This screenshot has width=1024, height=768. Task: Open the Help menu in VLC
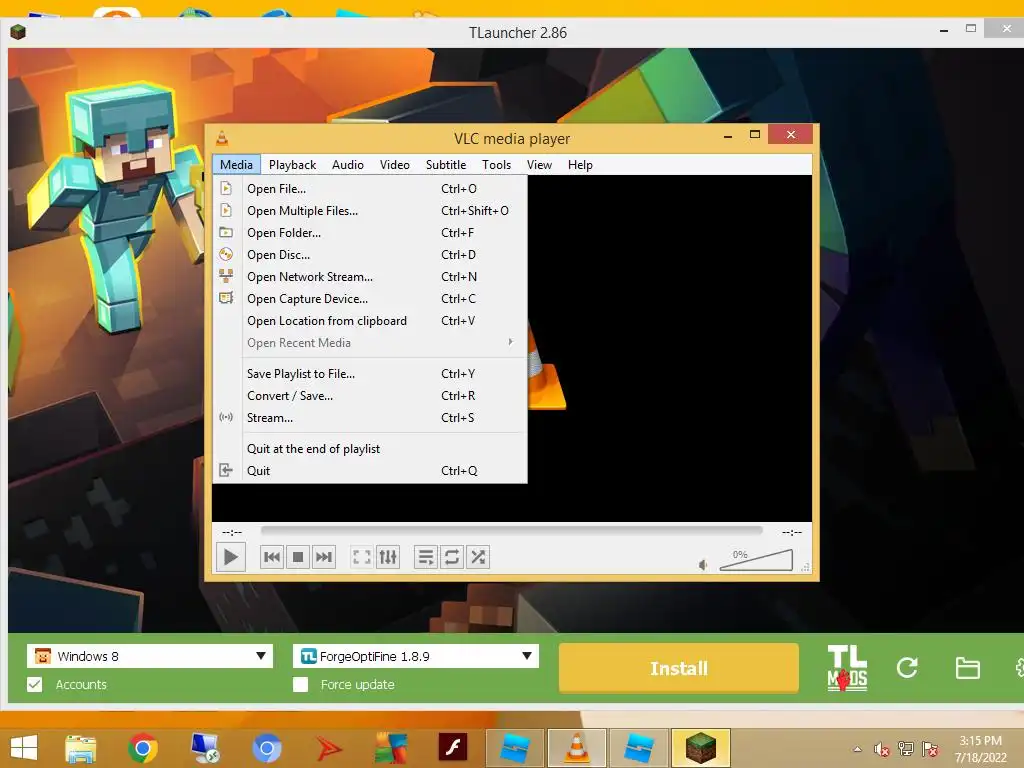[x=580, y=165]
